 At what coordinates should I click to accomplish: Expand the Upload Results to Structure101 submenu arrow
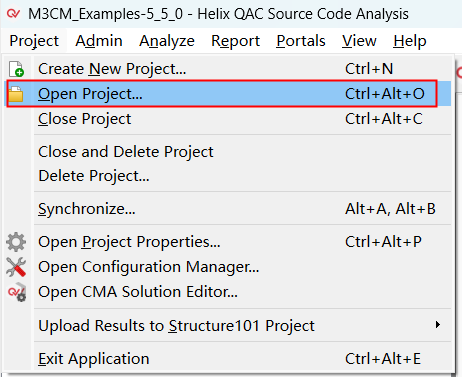438,325
